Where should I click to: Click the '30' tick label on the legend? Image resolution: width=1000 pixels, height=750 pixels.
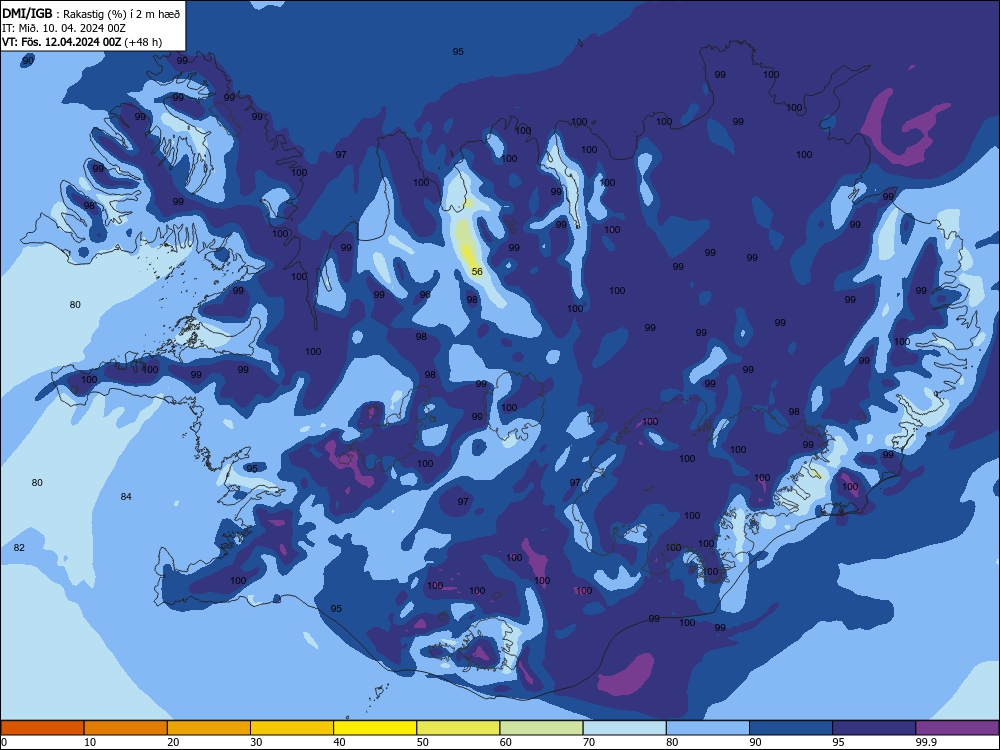(x=256, y=742)
